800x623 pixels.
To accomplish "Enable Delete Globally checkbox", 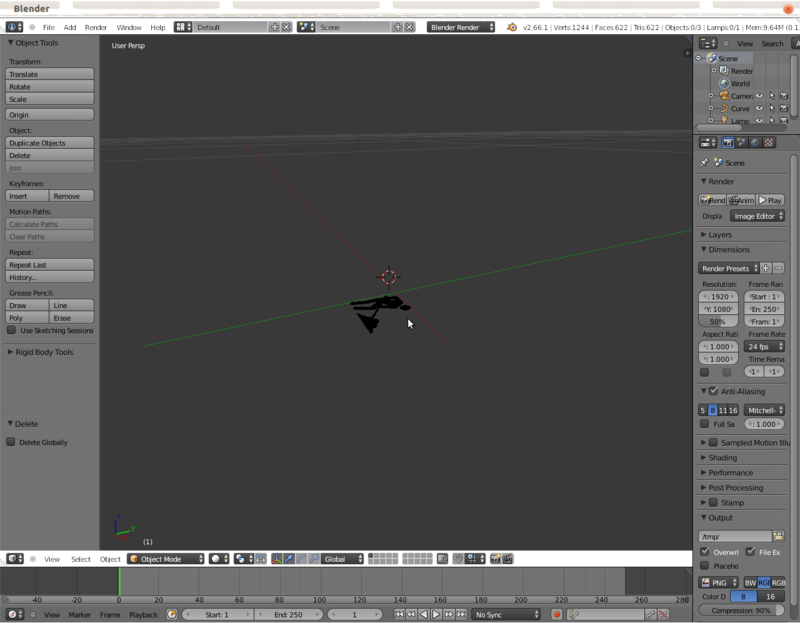I will pos(12,442).
